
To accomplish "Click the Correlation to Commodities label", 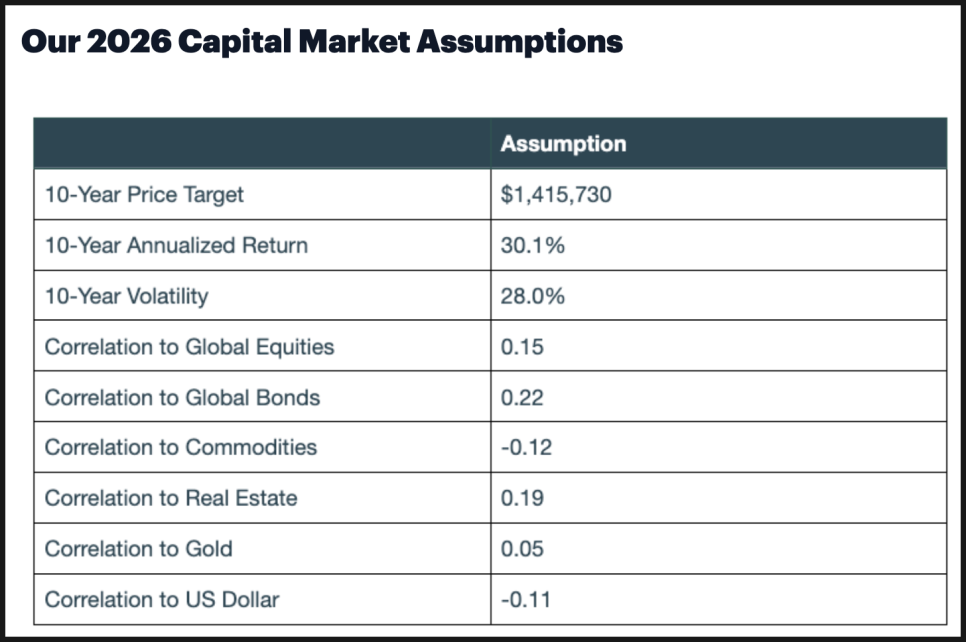I will [x=180, y=447].
